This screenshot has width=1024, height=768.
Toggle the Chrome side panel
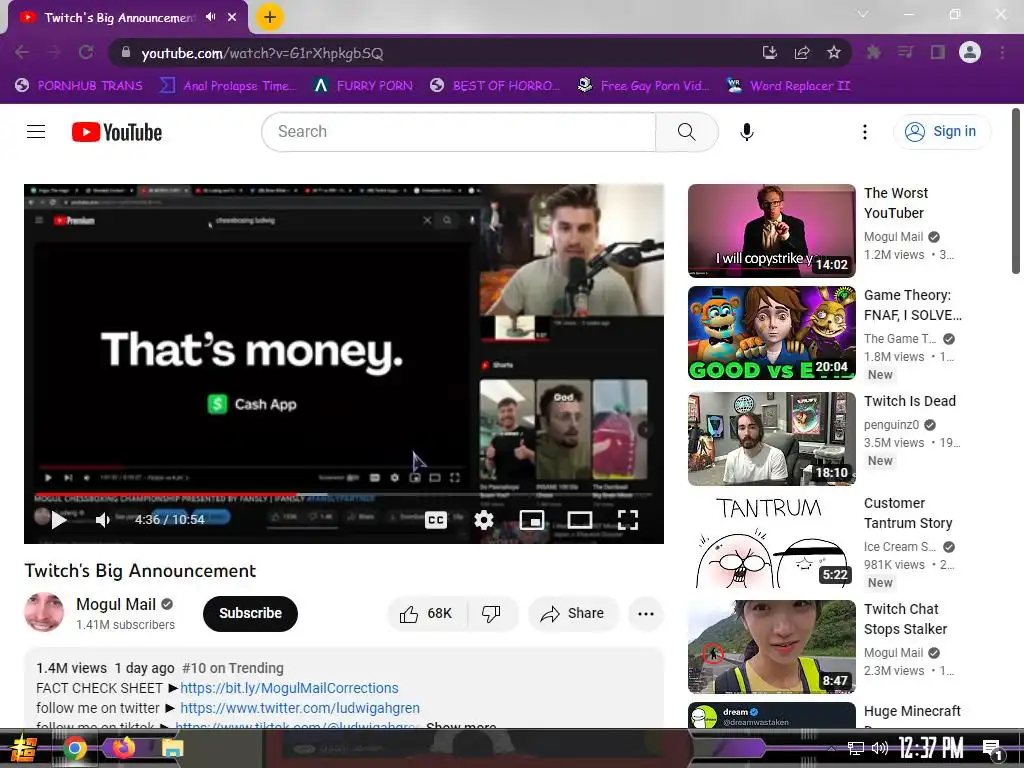coord(938,52)
